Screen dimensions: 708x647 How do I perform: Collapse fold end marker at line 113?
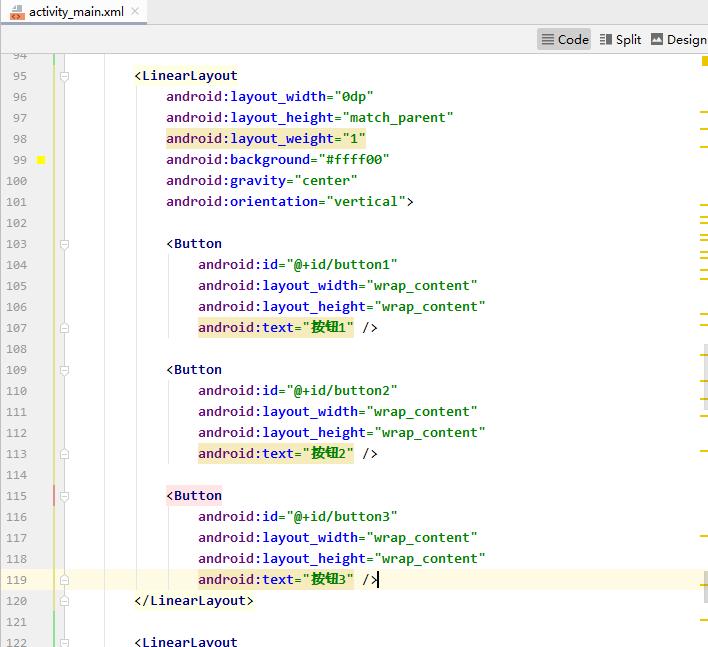tap(65, 454)
